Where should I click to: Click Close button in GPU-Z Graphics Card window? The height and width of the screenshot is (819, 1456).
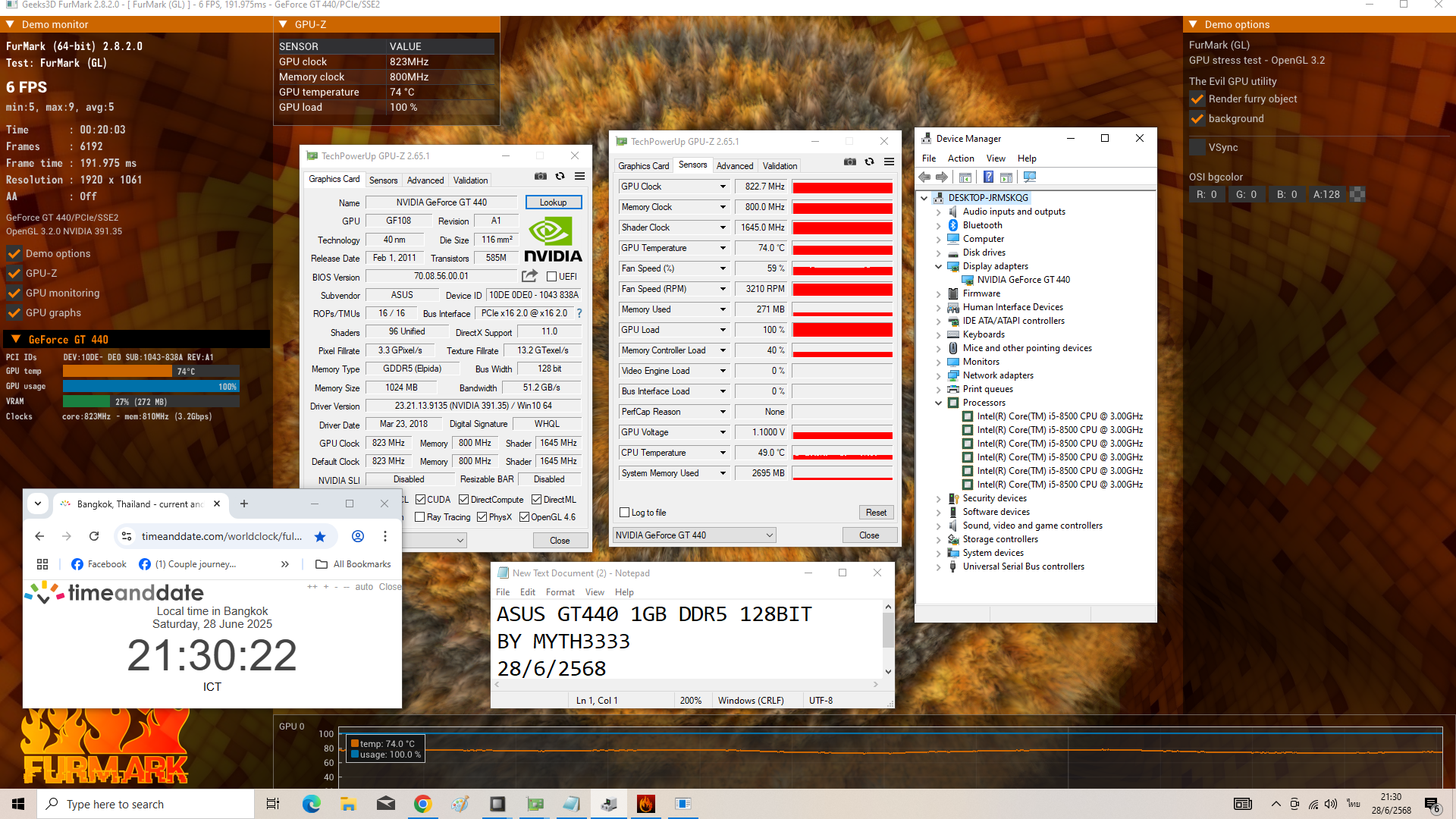coord(560,541)
